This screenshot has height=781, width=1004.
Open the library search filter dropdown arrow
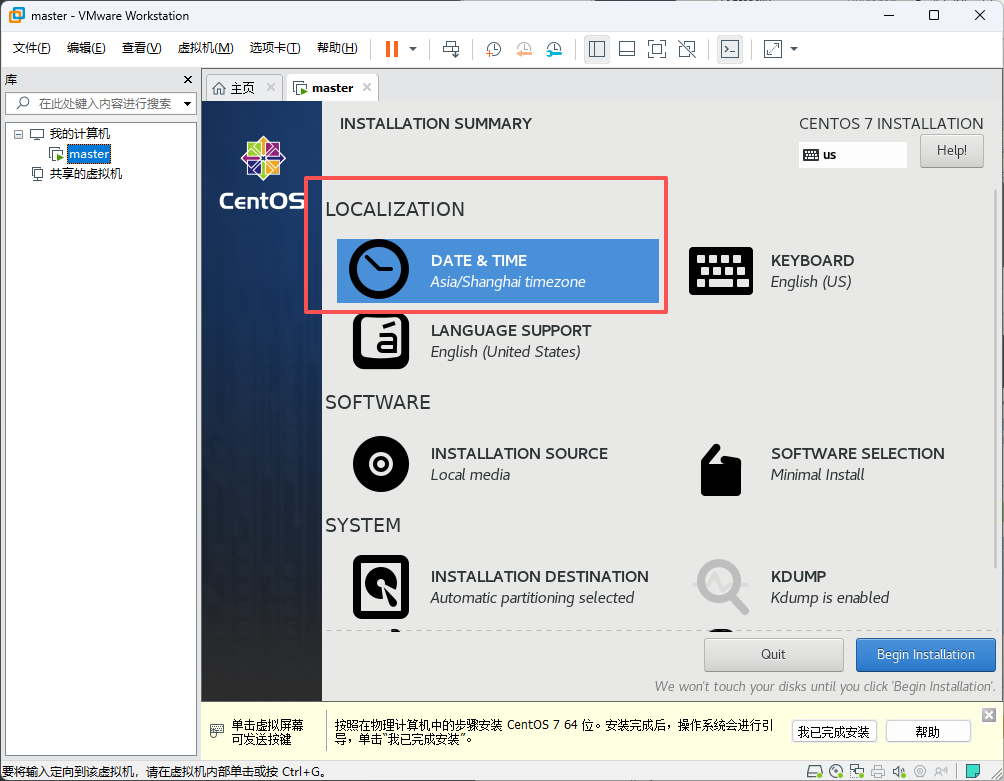(188, 104)
